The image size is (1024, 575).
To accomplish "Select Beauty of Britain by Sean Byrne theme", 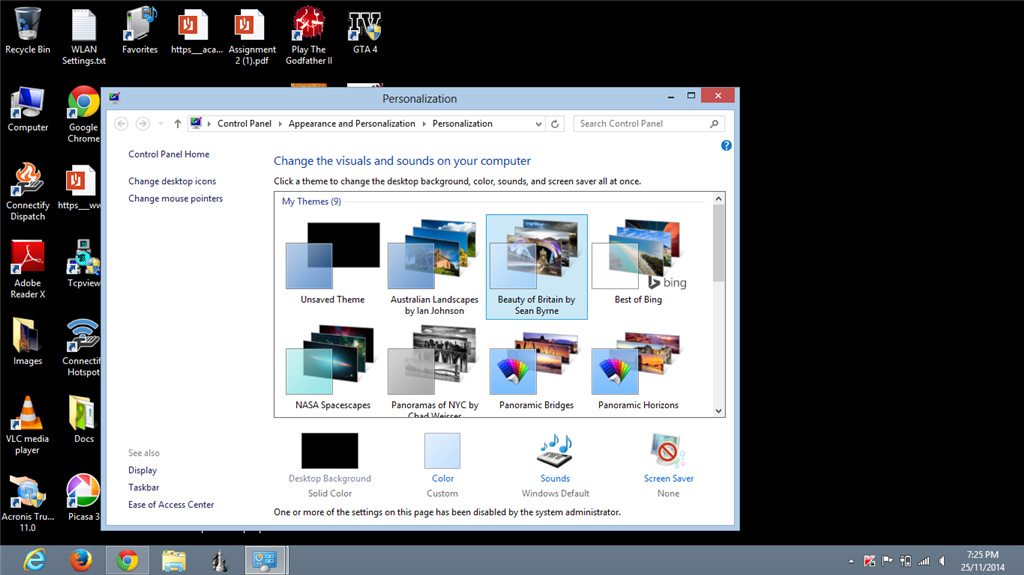I will point(537,267).
